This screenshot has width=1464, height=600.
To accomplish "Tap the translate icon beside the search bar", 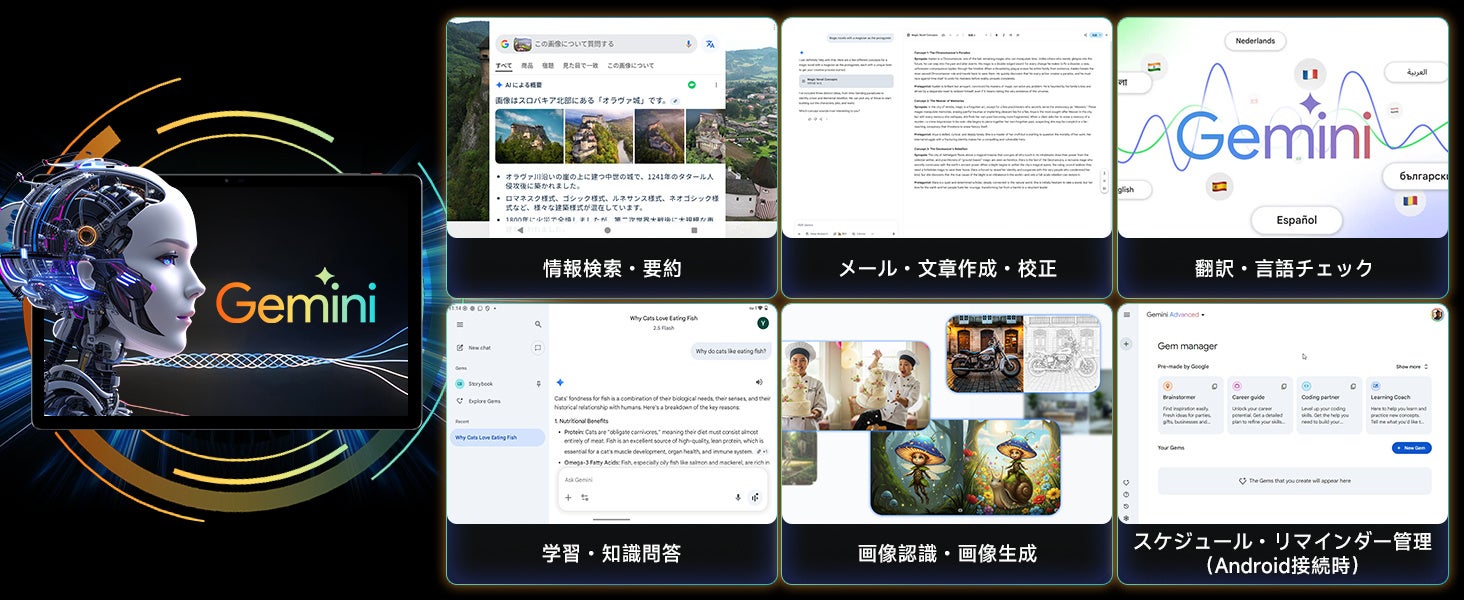I will (710, 44).
